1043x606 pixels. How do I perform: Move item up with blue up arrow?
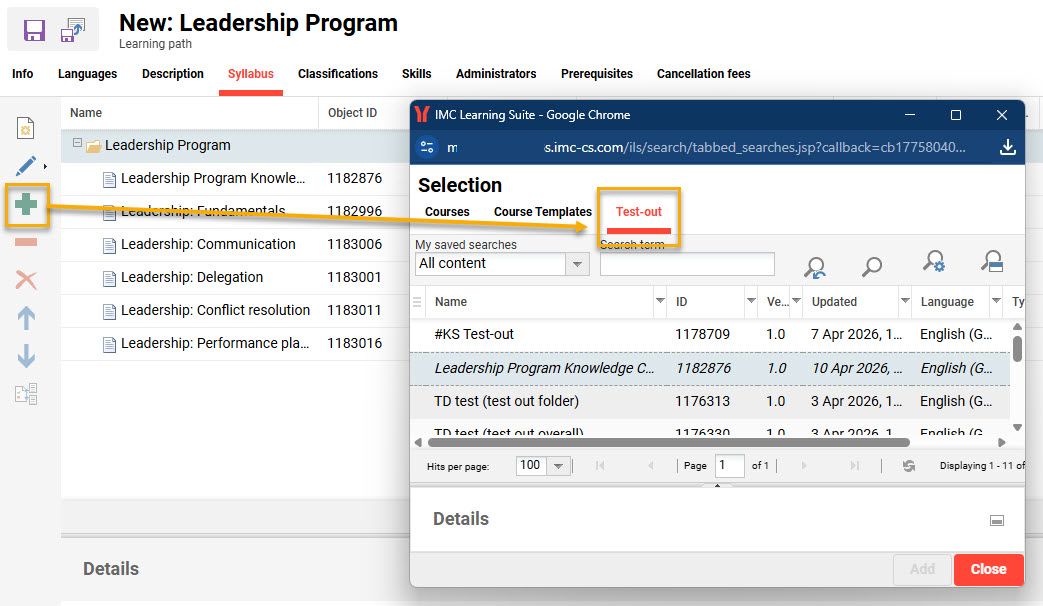27,318
